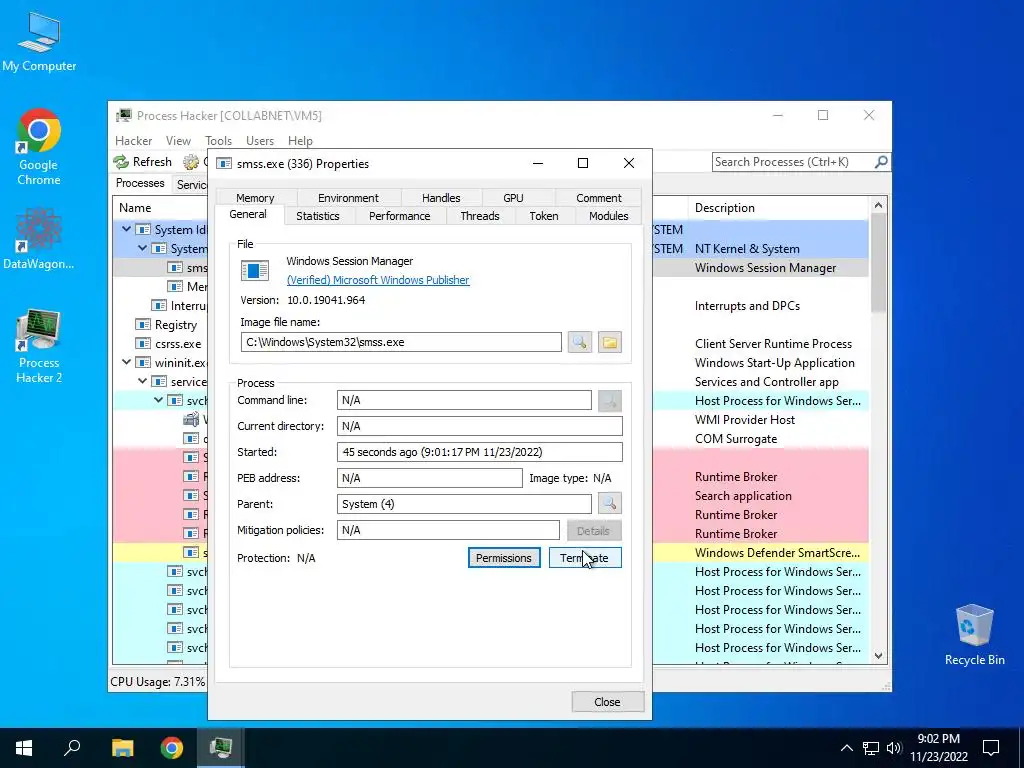This screenshot has height=768, width=1024.
Task: Open Windows Start menu
Action: pos(24,748)
